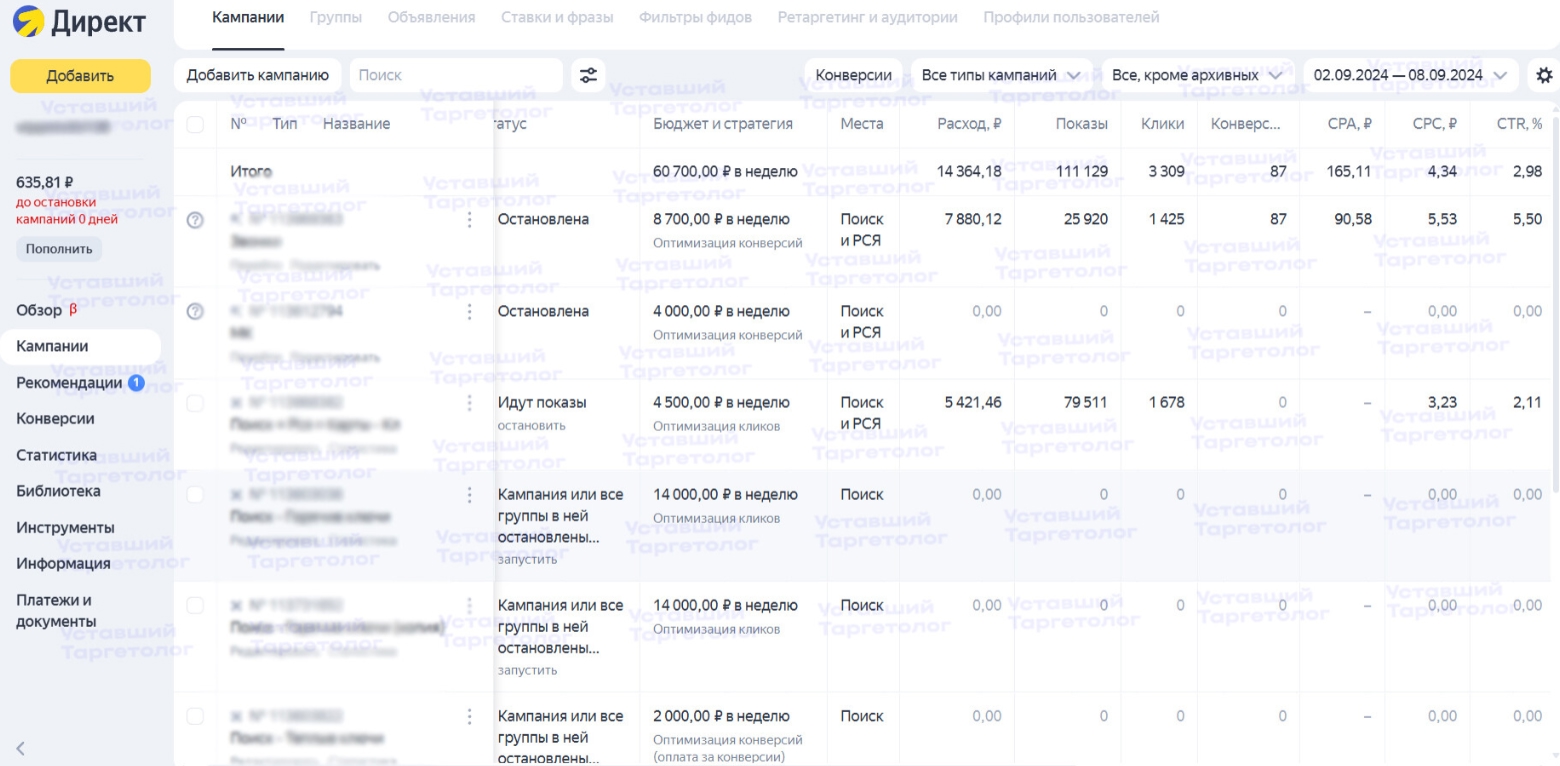Screen dimensions: 1560x766
Task: Open the Фильтры фидов tab
Action: (x=696, y=18)
